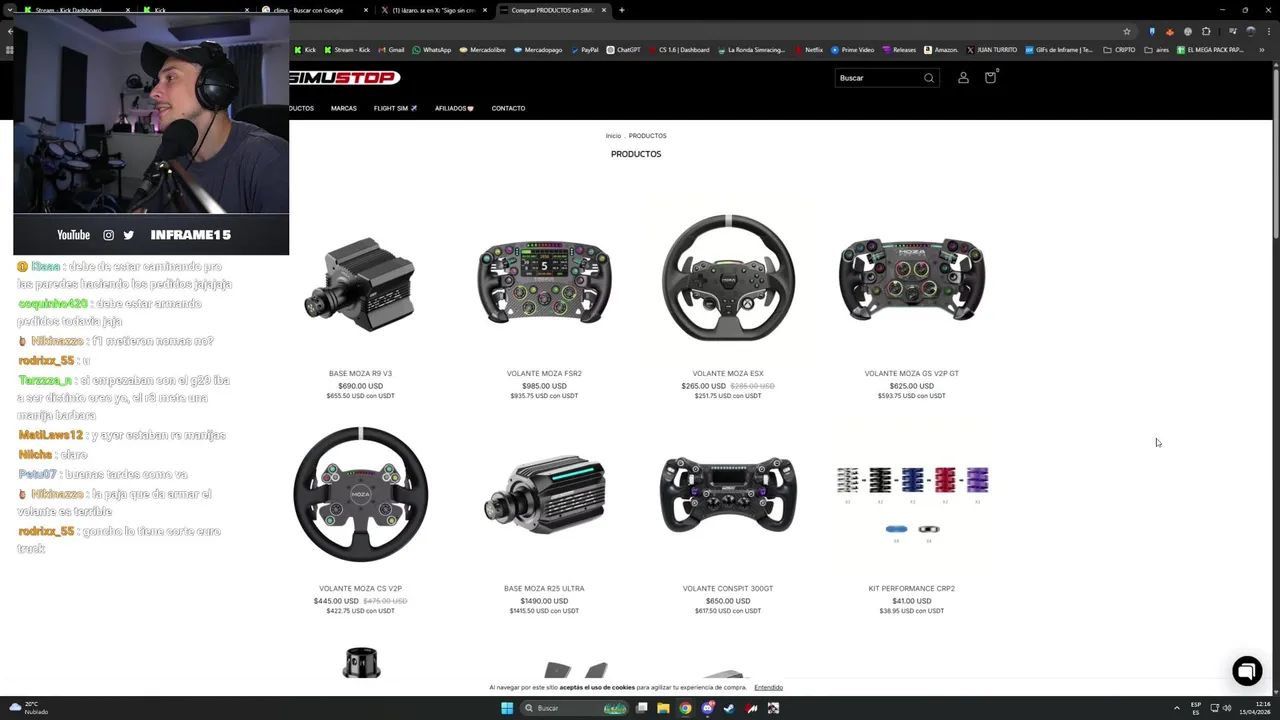Open the VOLANTE MOZA FSR2 product link
The image size is (1280, 720).
coord(544,374)
